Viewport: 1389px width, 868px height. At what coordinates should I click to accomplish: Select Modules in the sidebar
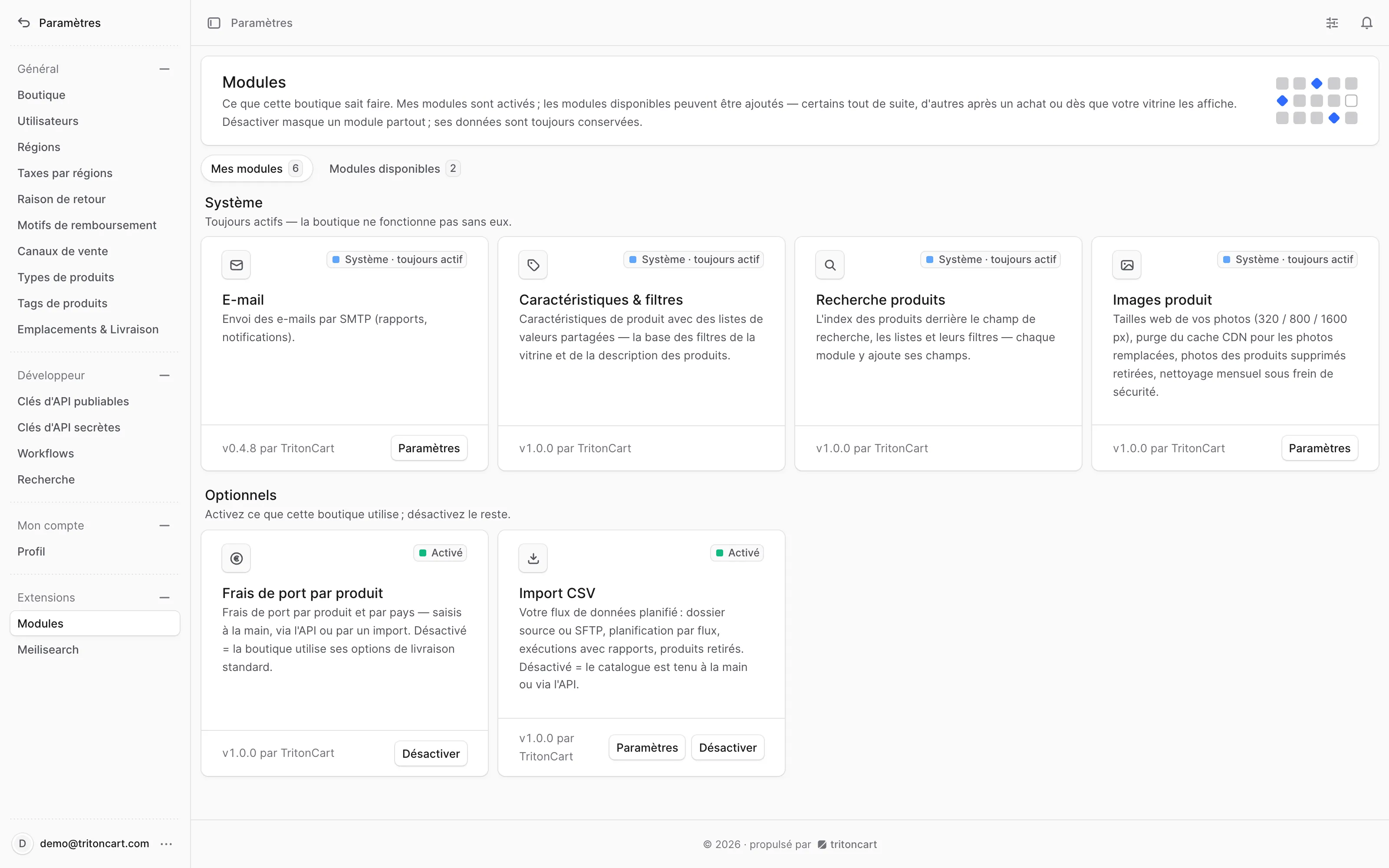(95, 624)
